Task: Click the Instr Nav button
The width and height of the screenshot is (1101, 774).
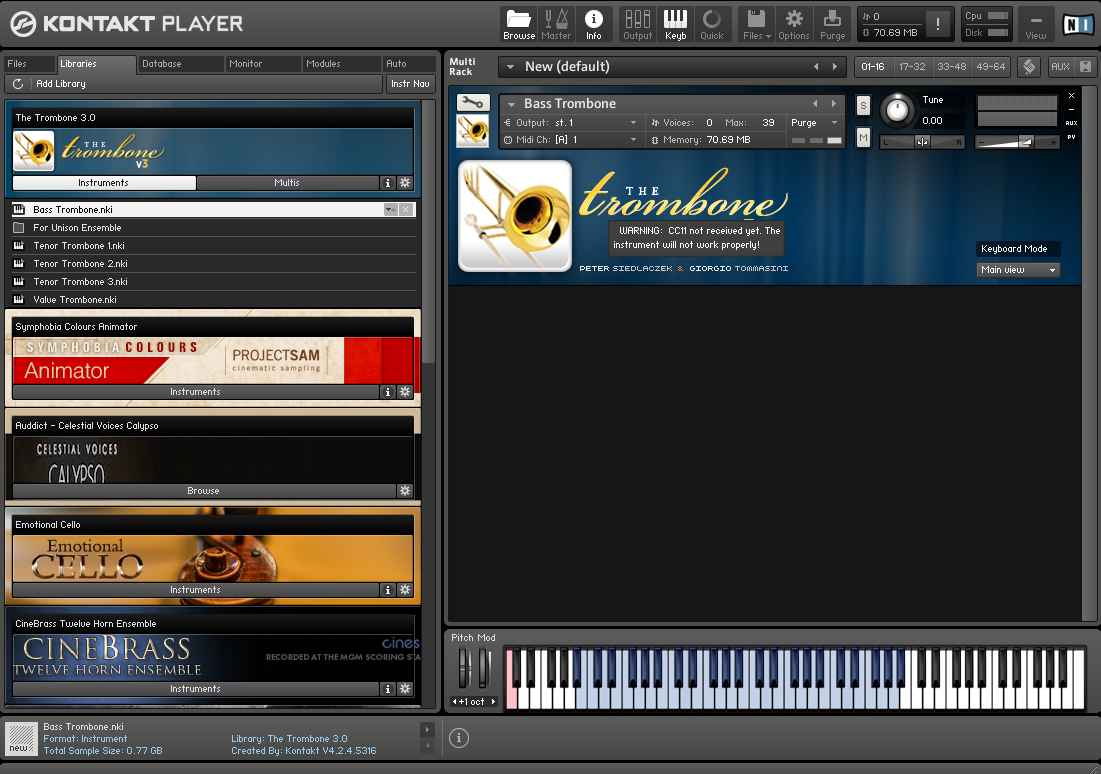Action: (410, 84)
